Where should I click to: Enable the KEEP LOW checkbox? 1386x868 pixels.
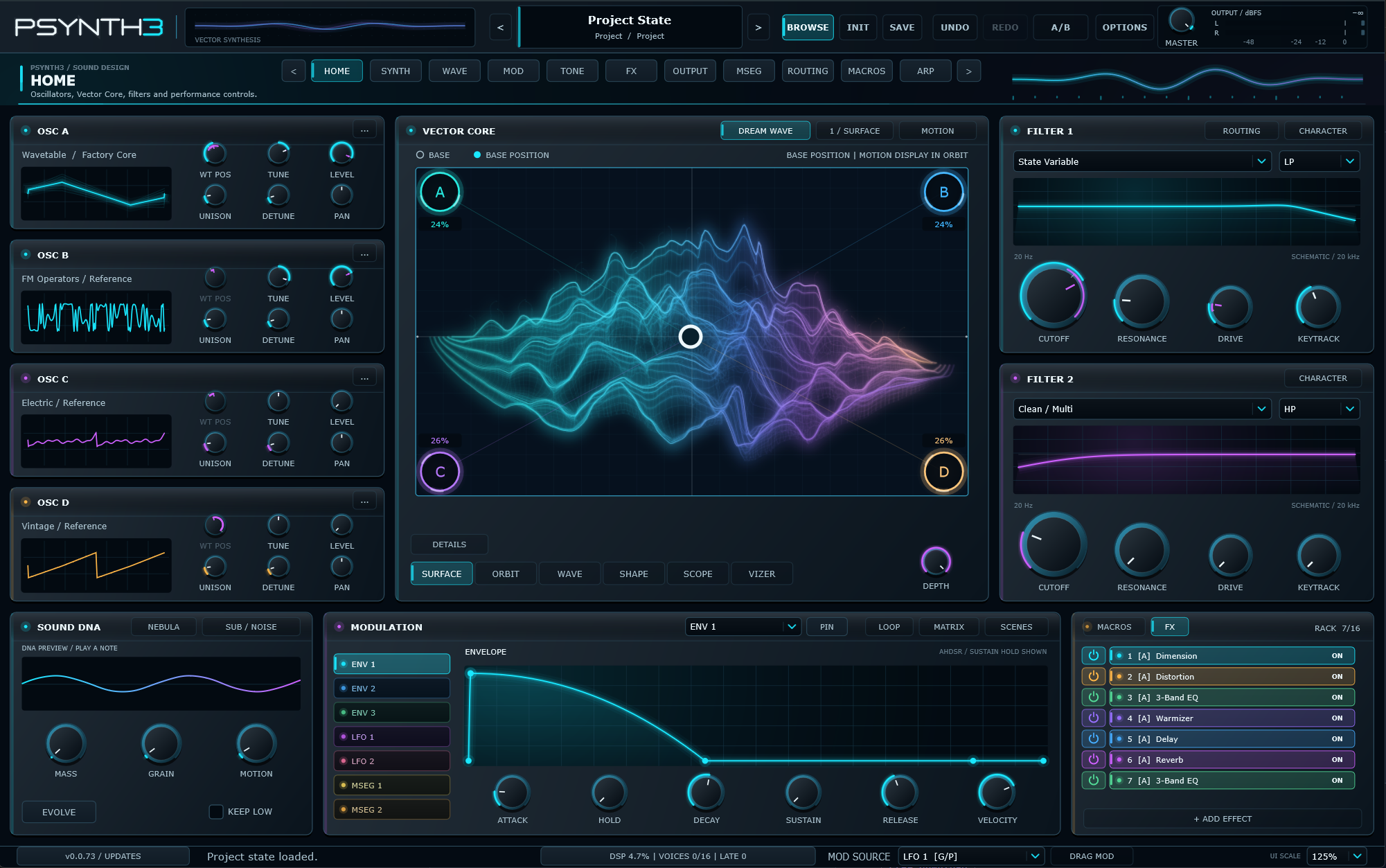click(216, 811)
